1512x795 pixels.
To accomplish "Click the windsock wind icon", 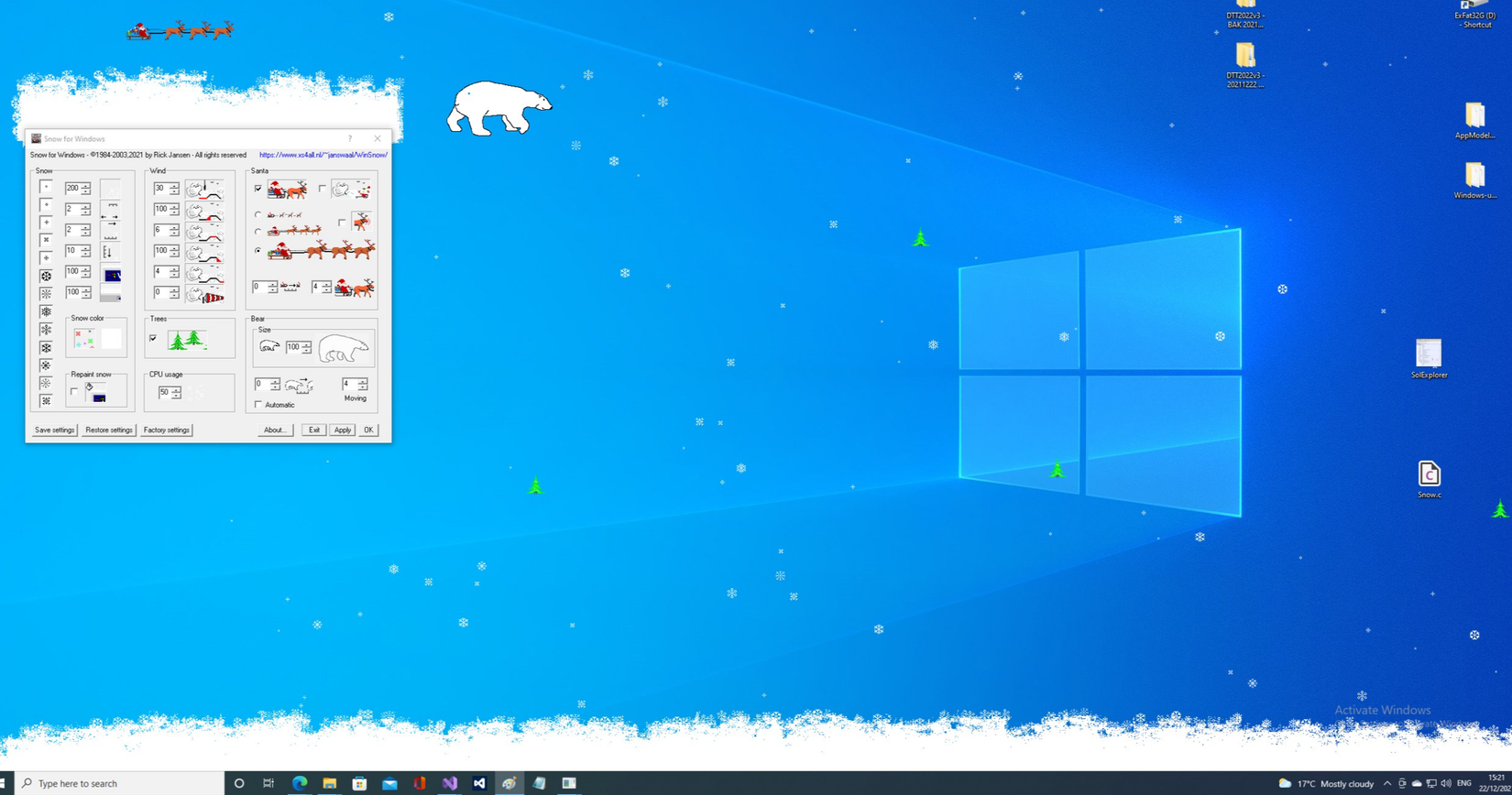I will coord(205,294).
